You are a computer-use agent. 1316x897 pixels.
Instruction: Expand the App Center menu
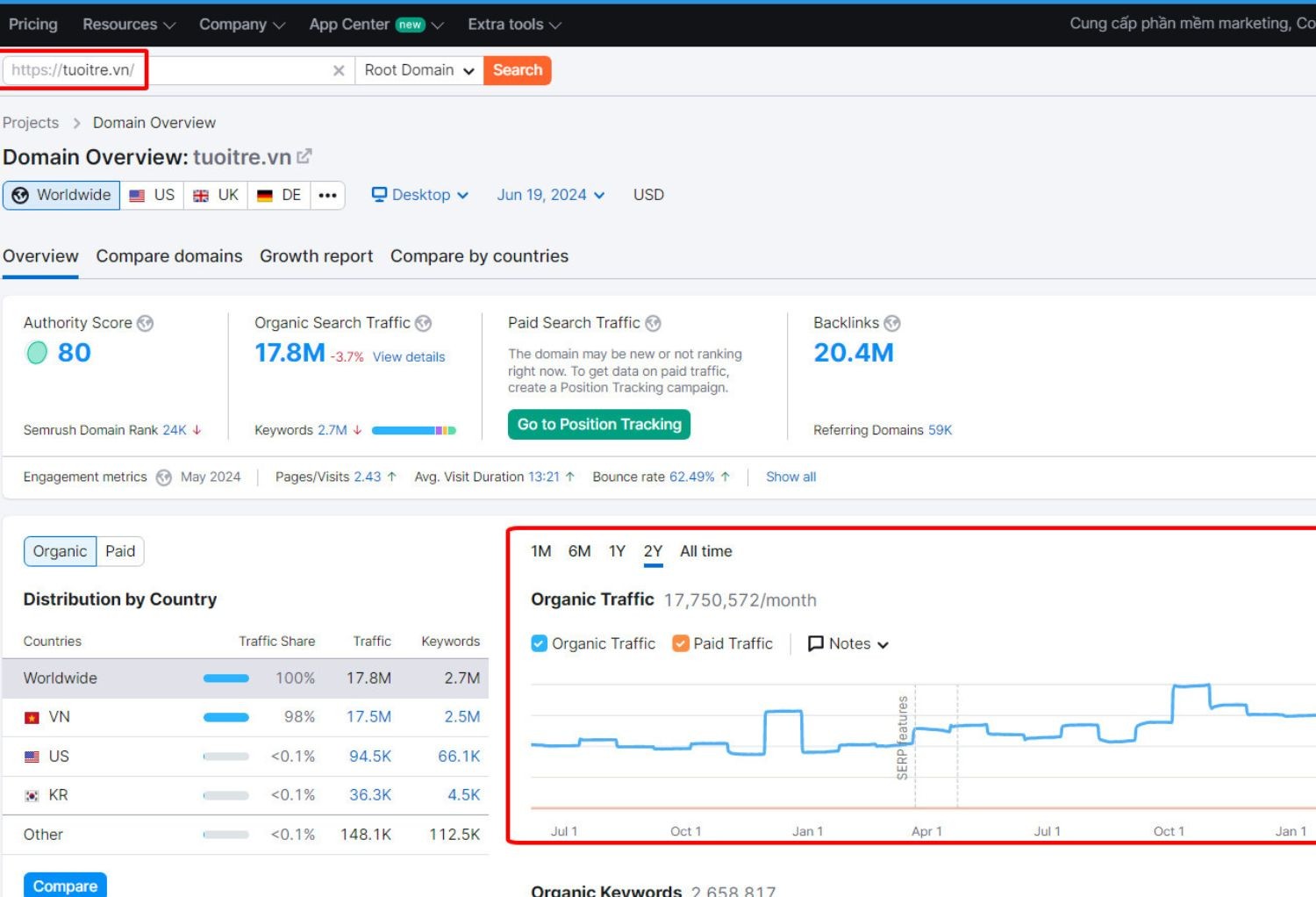coord(376,25)
